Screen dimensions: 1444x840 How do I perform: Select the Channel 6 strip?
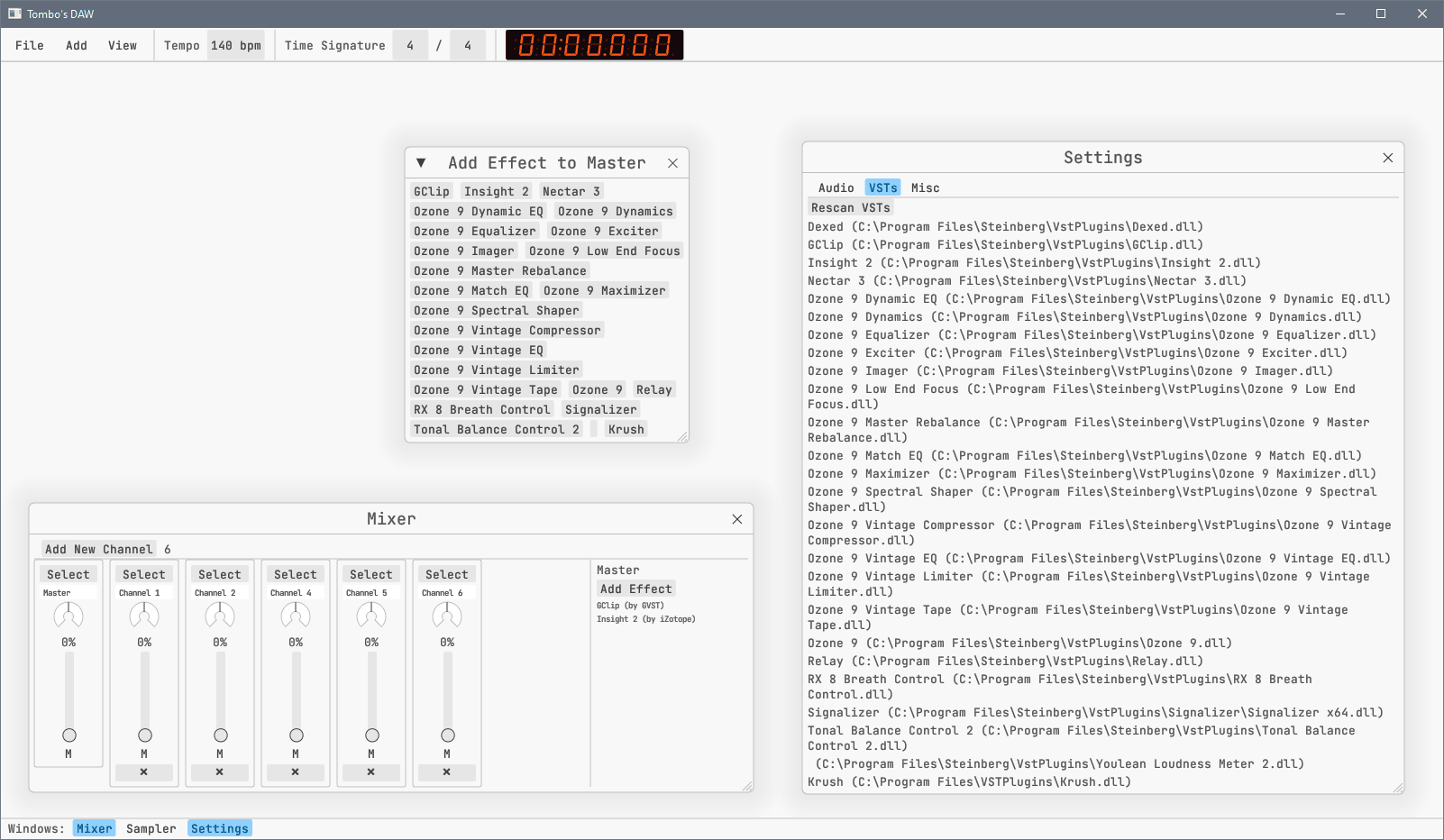(x=447, y=575)
